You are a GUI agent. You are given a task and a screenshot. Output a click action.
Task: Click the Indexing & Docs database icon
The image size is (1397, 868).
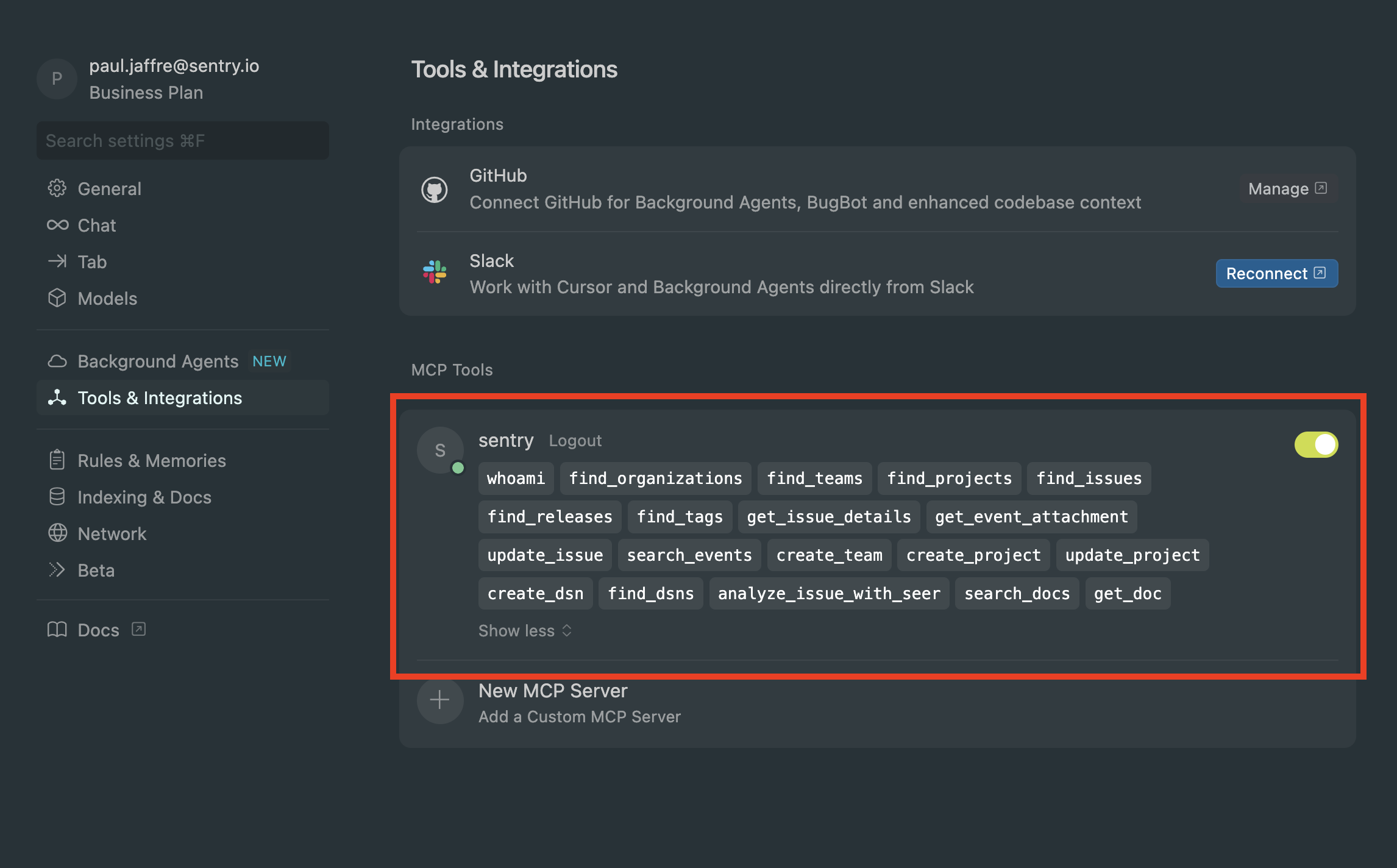57,497
